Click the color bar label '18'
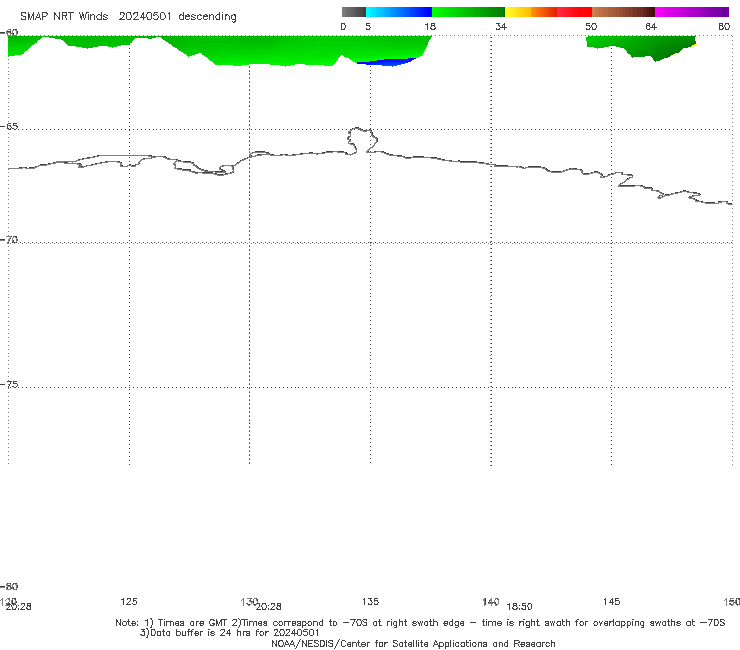 click(x=430, y=27)
